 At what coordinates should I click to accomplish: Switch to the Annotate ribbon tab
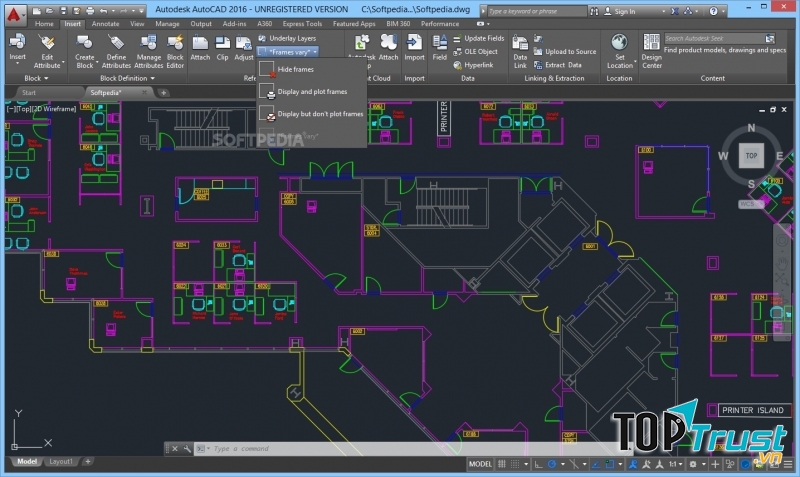click(106, 23)
